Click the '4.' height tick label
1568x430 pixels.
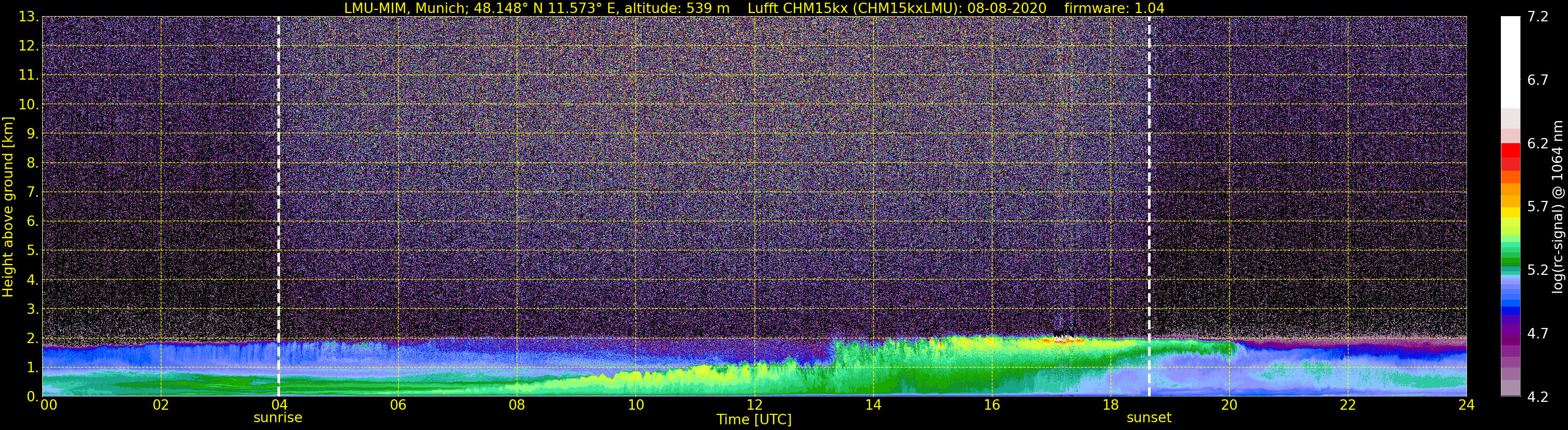(33, 280)
